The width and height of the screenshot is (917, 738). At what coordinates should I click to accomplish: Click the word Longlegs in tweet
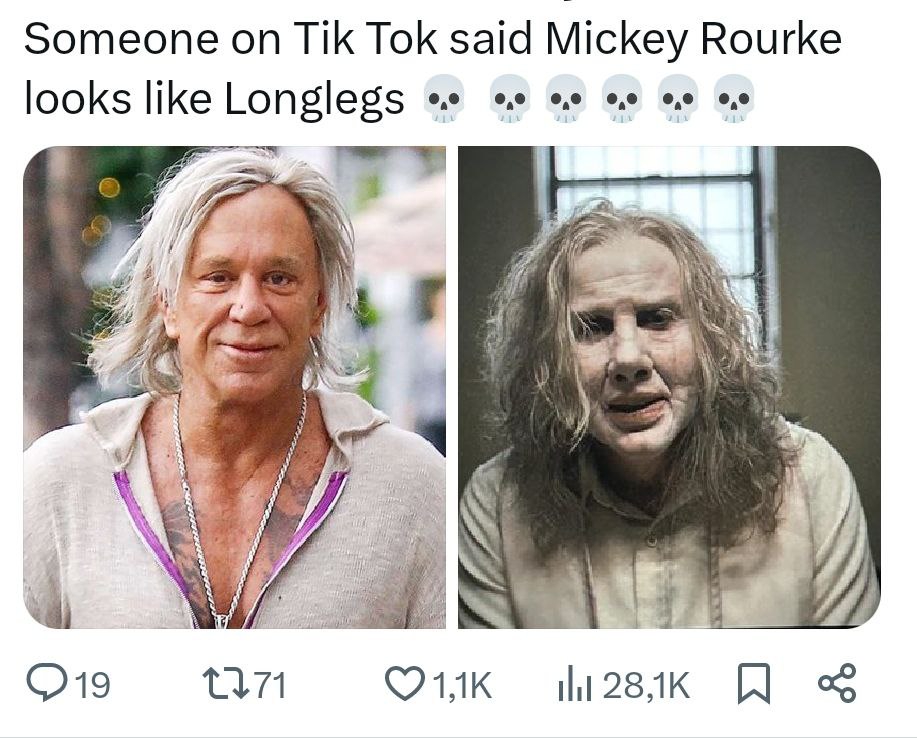coord(314,99)
